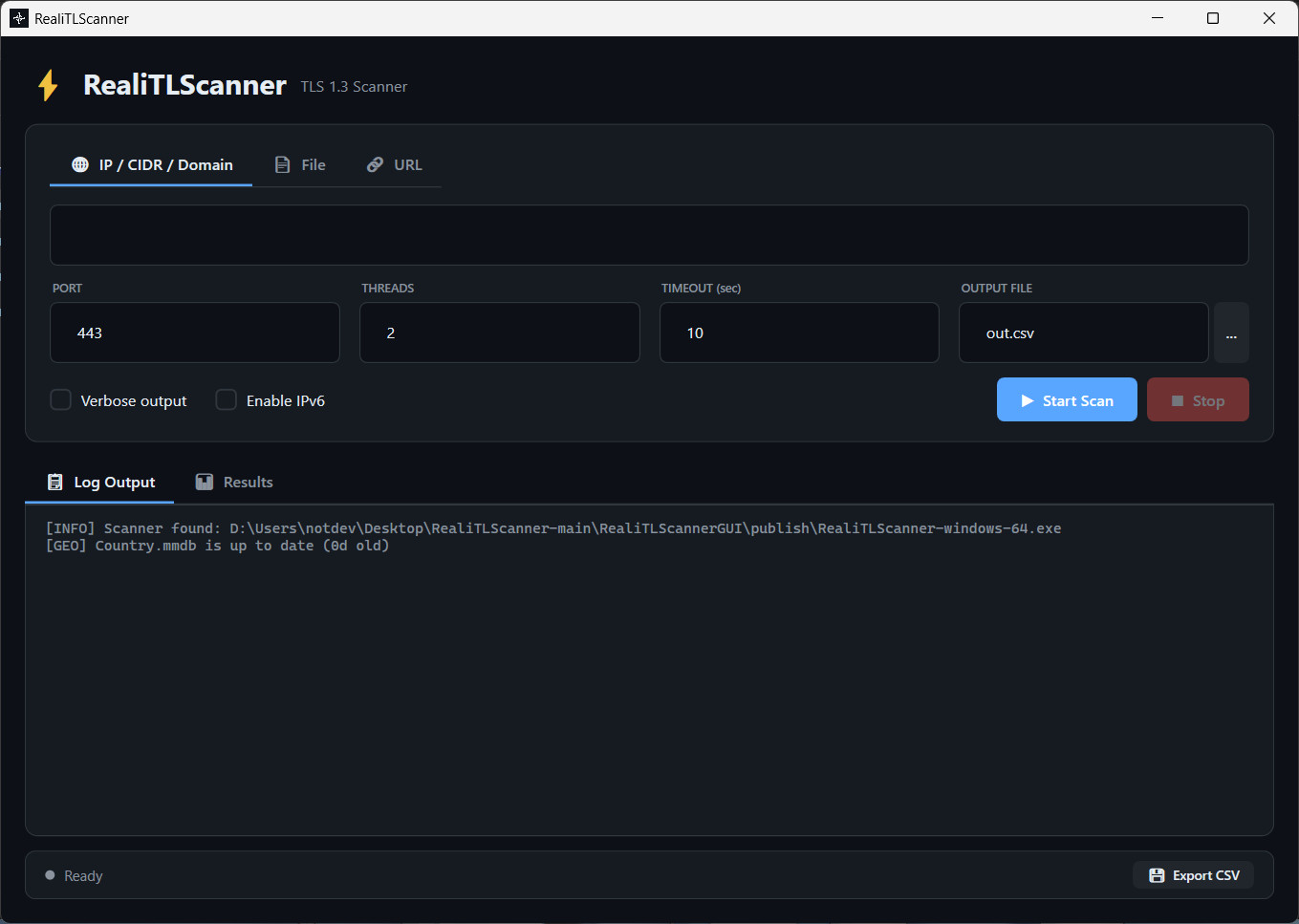Click the Results tab table icon
Screen dimensions: 1299x924
pos(205,483)
